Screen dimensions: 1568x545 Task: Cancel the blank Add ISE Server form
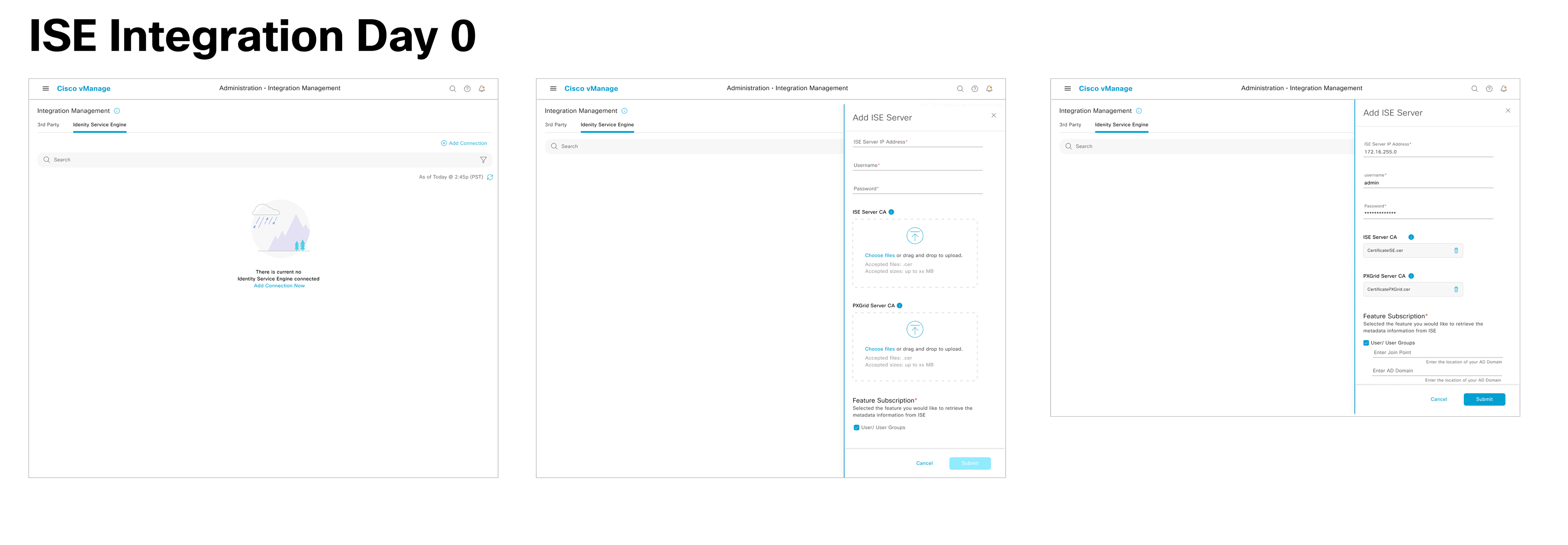pos(924,464)
